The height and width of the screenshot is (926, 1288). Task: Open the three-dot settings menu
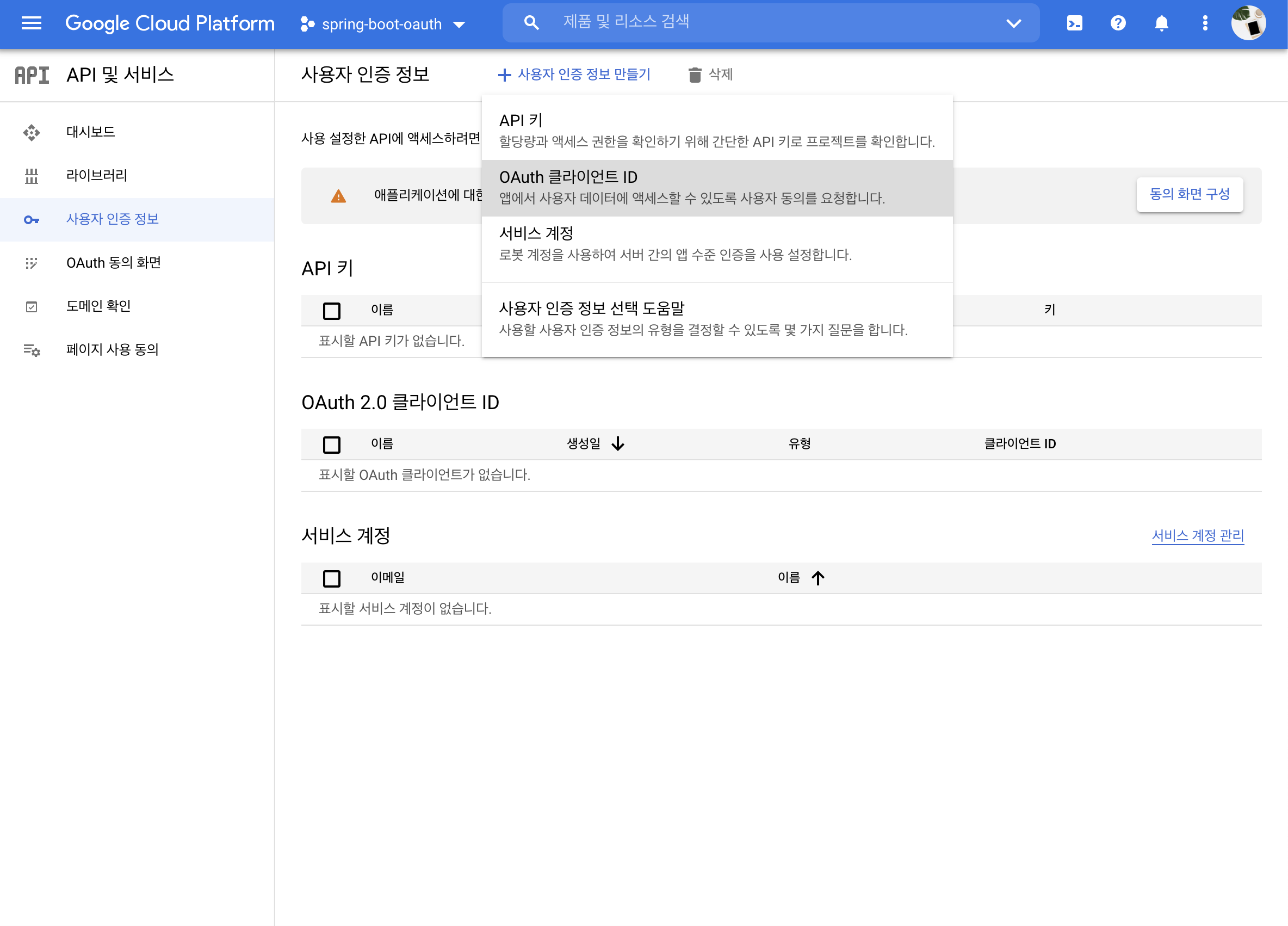coord(1205,23)
